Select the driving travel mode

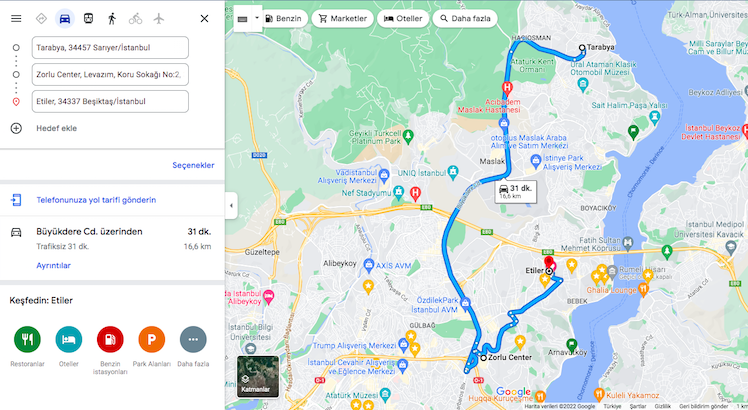click(x=65, y=19)
